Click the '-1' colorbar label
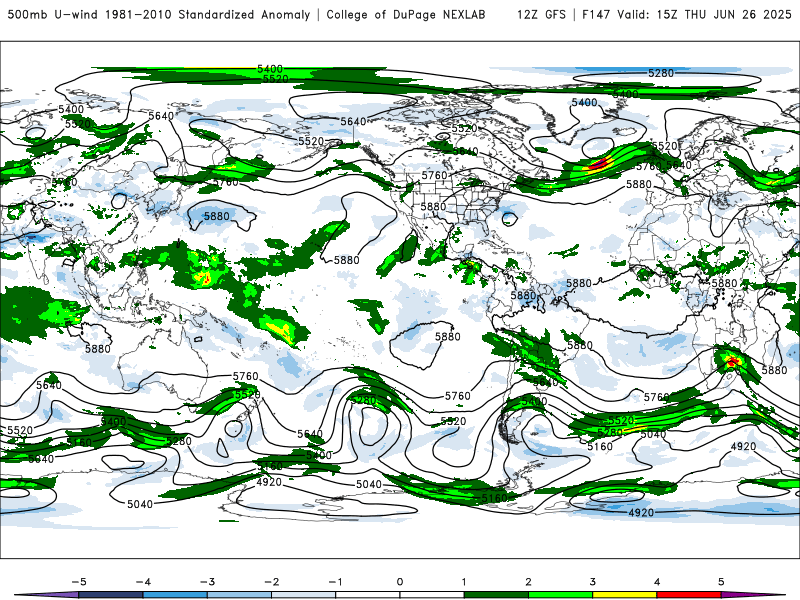 pos(335,582)
